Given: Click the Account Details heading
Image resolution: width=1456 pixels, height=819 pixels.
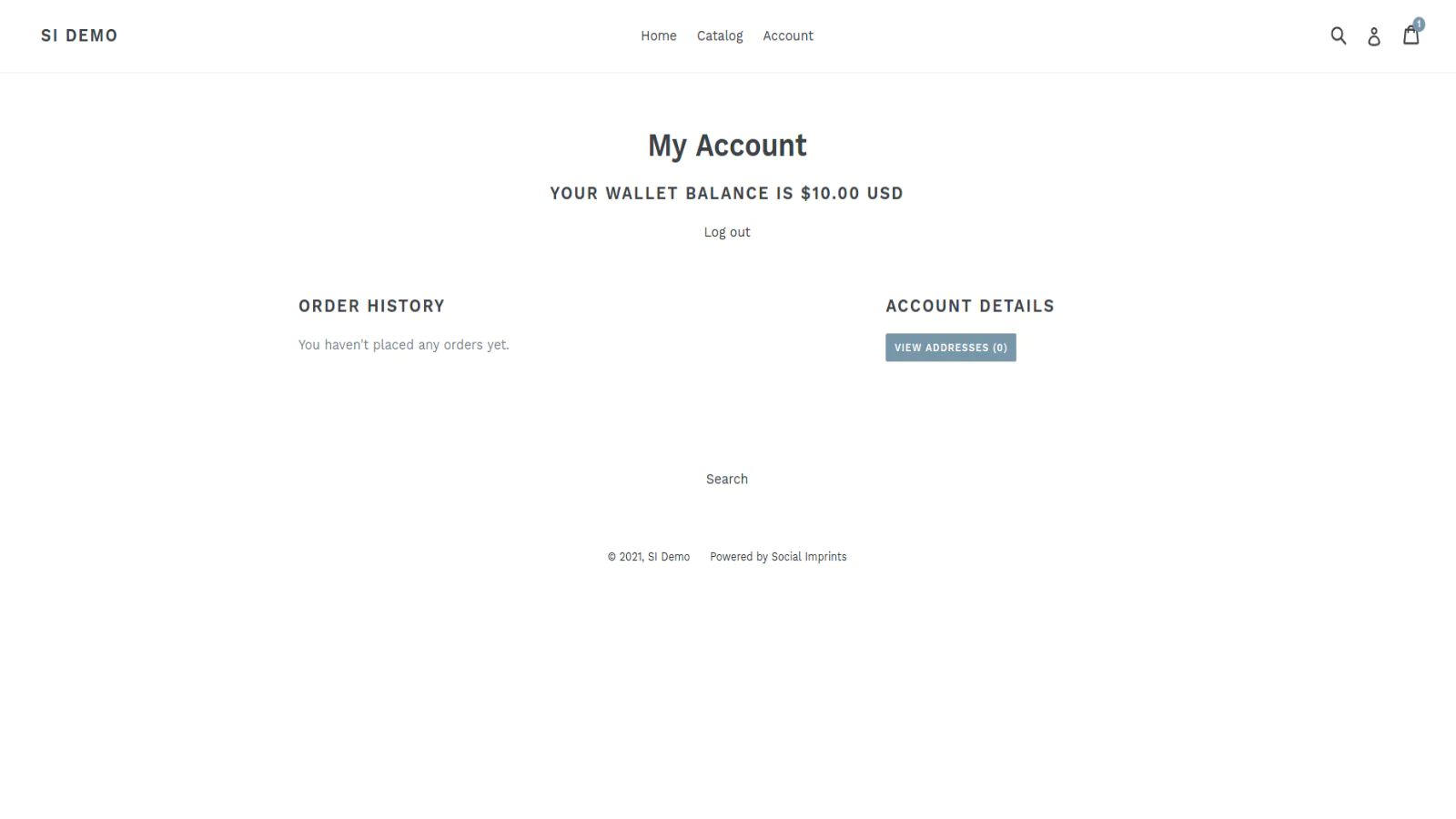Looking at the screenshot, I should [970, 306].
